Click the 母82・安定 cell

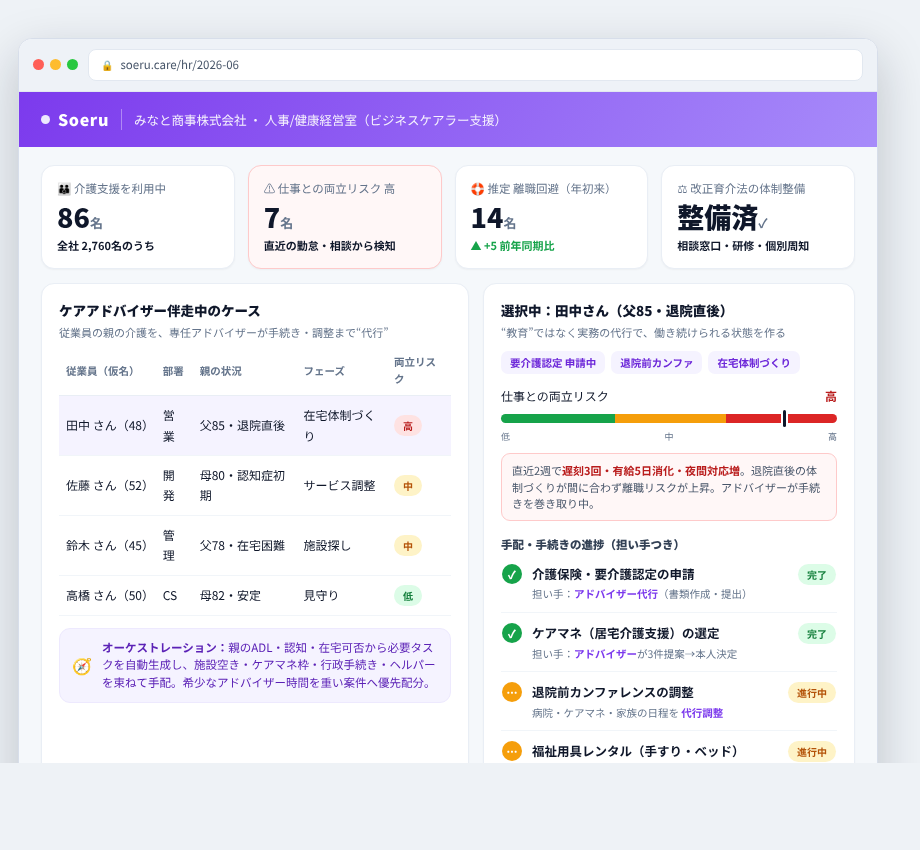pos(230,595)
